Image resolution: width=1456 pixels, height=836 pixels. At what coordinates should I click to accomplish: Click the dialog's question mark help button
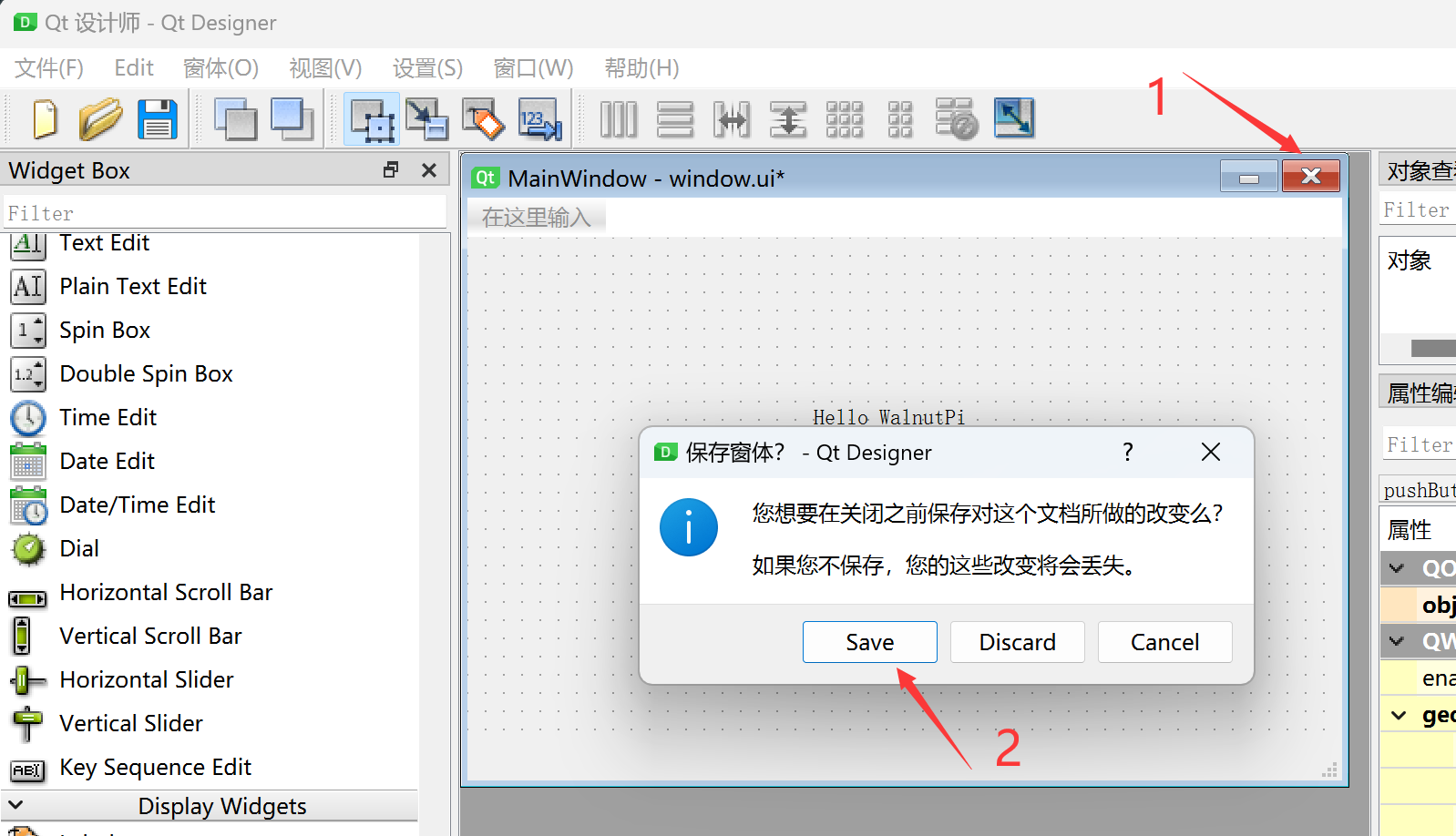[x=1128, y=453]
